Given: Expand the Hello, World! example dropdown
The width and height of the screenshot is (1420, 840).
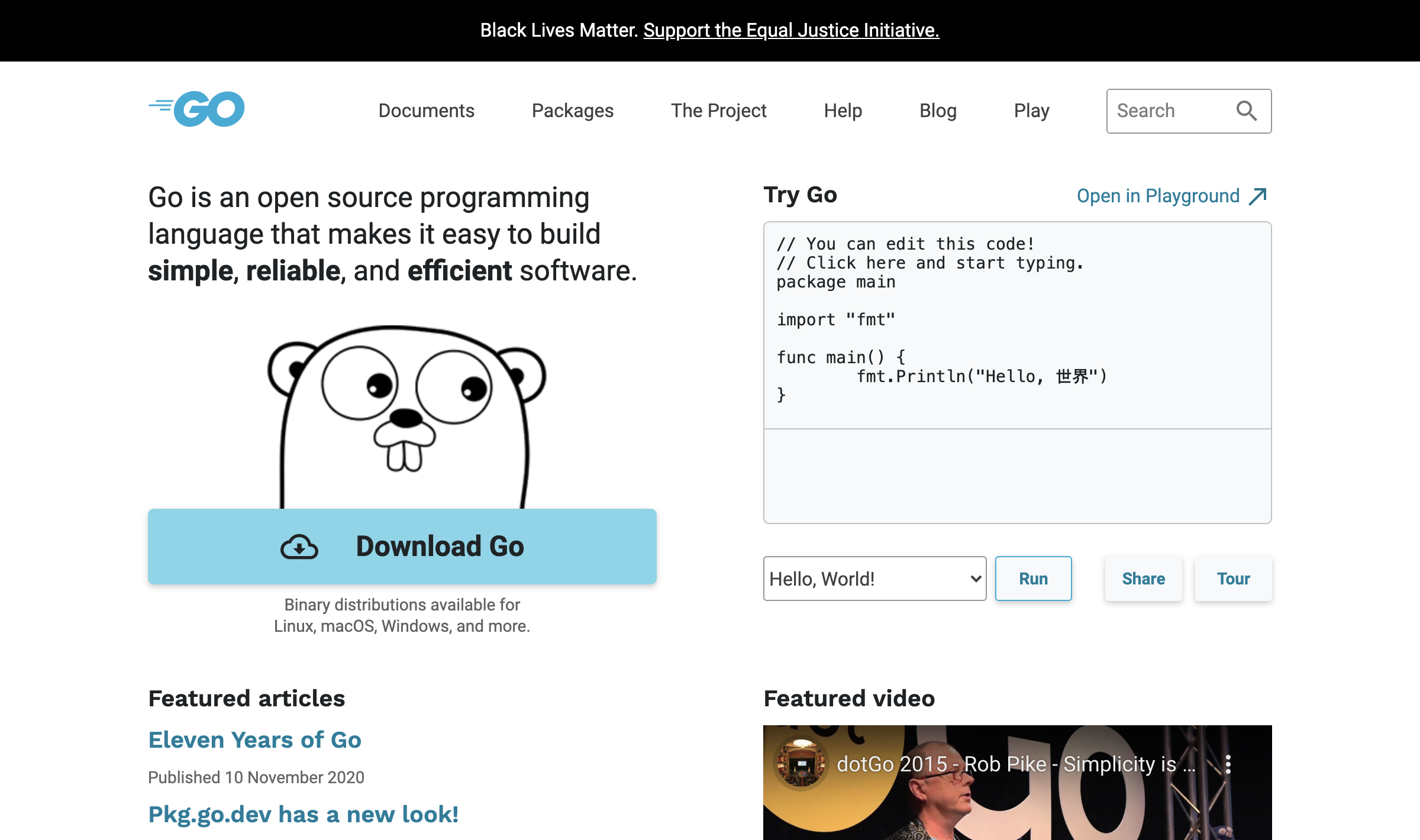Looking at the screenshot, I should click(x=874, y=579).
